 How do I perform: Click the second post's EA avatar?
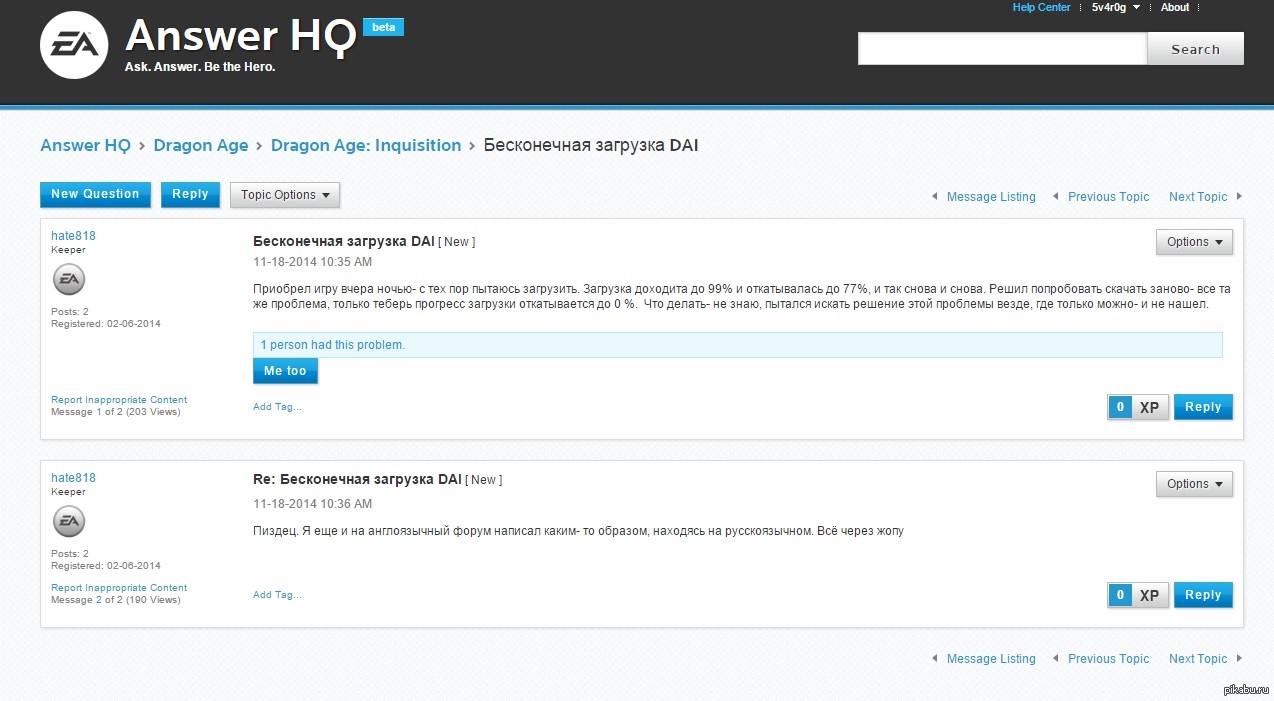click(x=69, y=521)
